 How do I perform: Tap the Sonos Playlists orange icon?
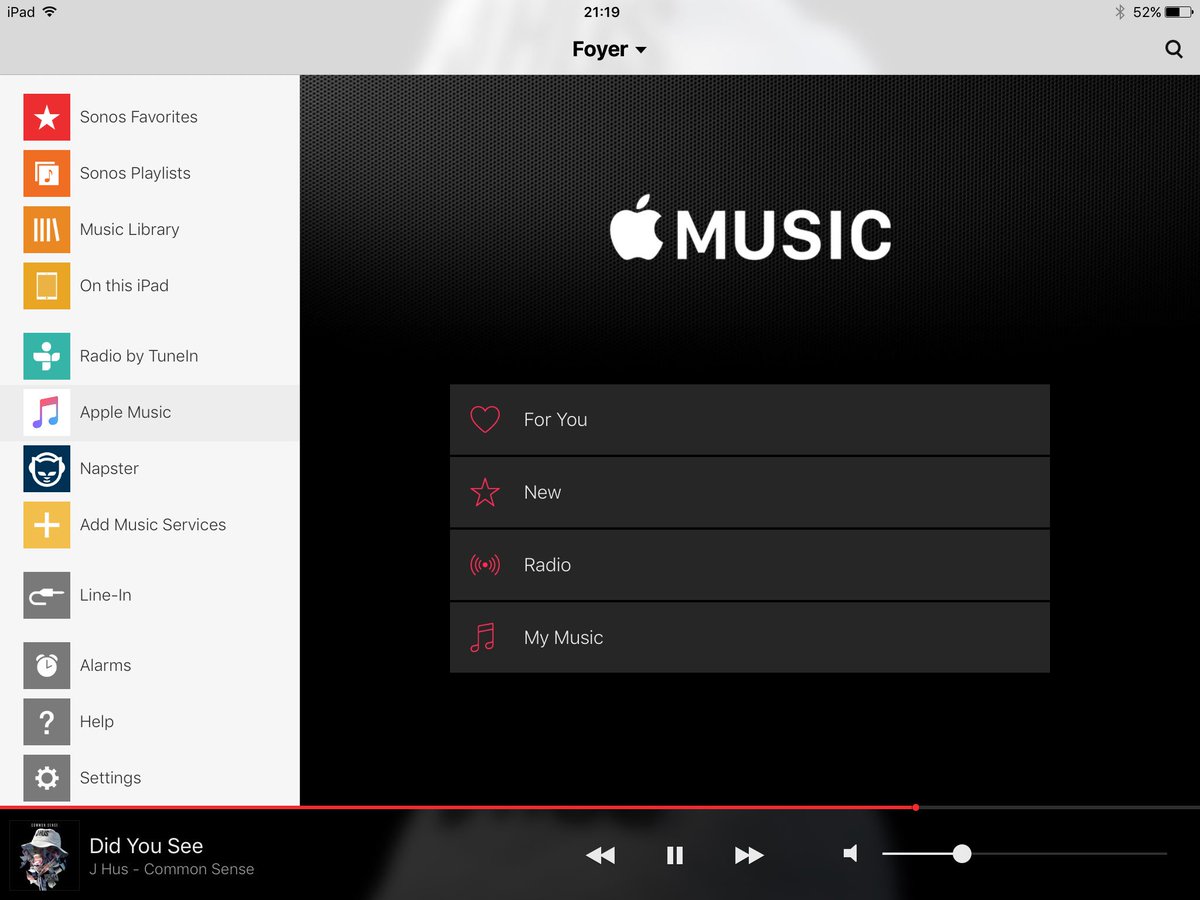coord(47,173)
